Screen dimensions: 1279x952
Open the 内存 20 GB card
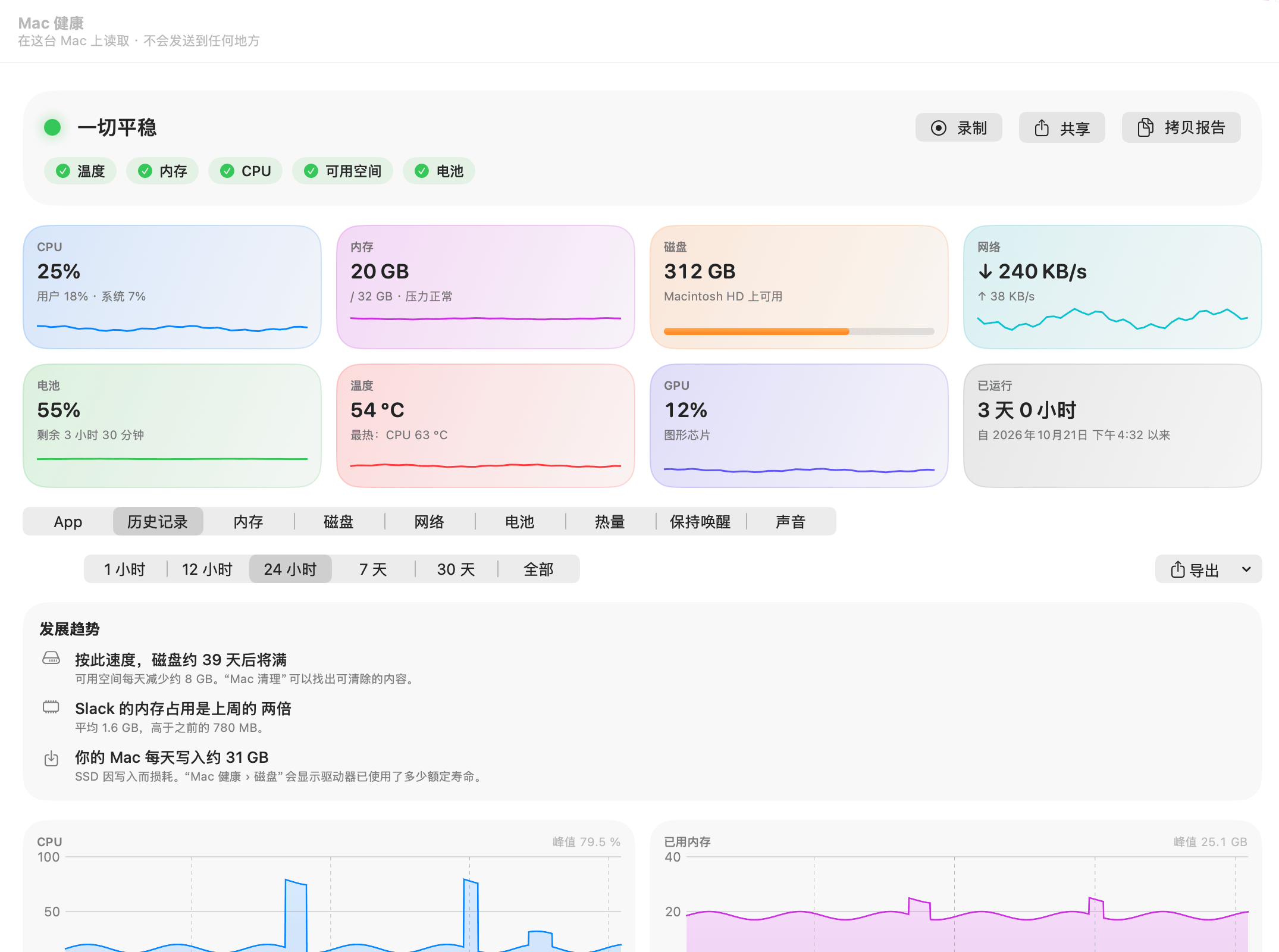(x=485, y=287)
